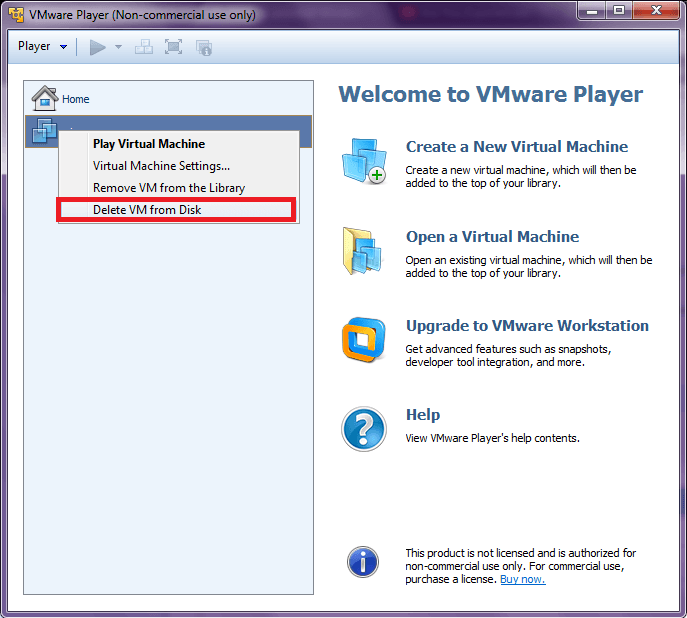
Task: Close the VMware Player window
Action: [x=656, y=11]
